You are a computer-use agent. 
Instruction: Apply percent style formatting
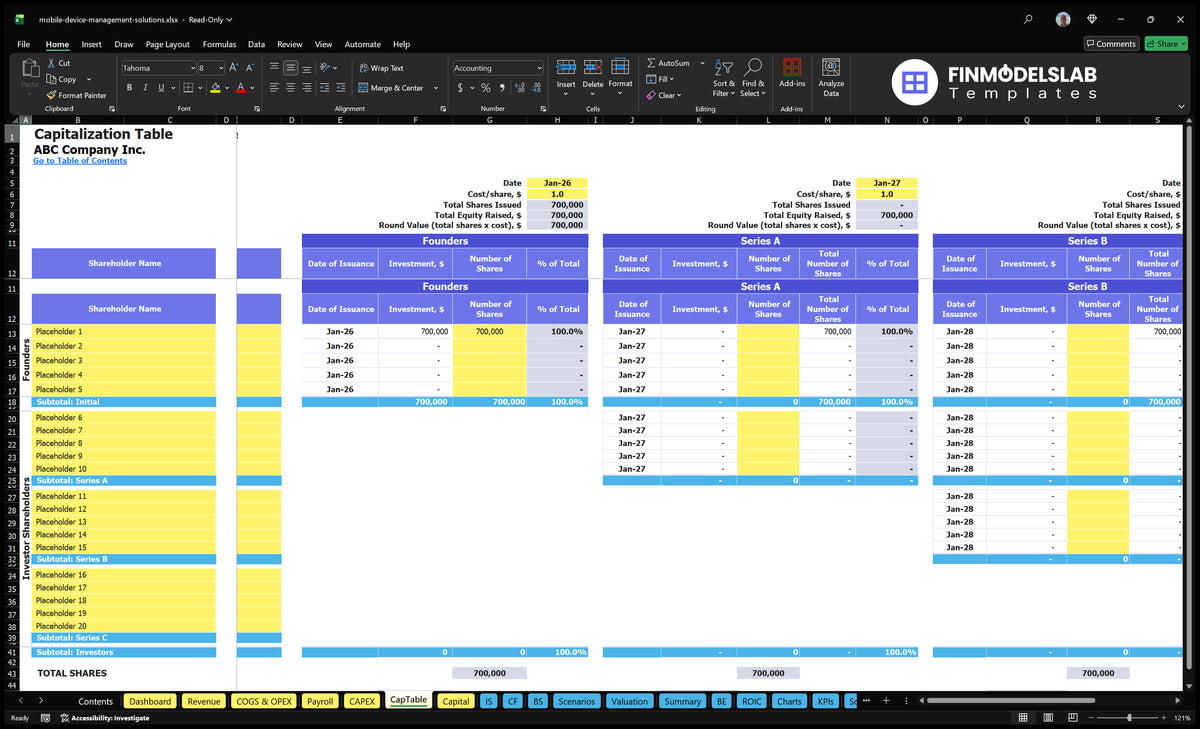[x=486, y=88]
